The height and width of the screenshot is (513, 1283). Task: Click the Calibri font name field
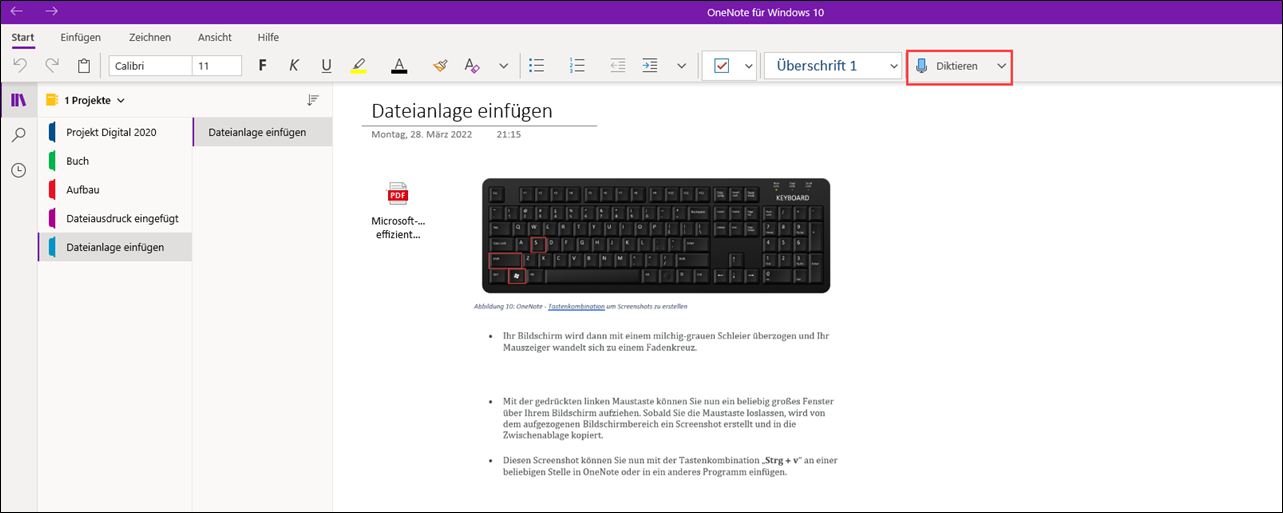pyautogui.click(x=150, y=65)
